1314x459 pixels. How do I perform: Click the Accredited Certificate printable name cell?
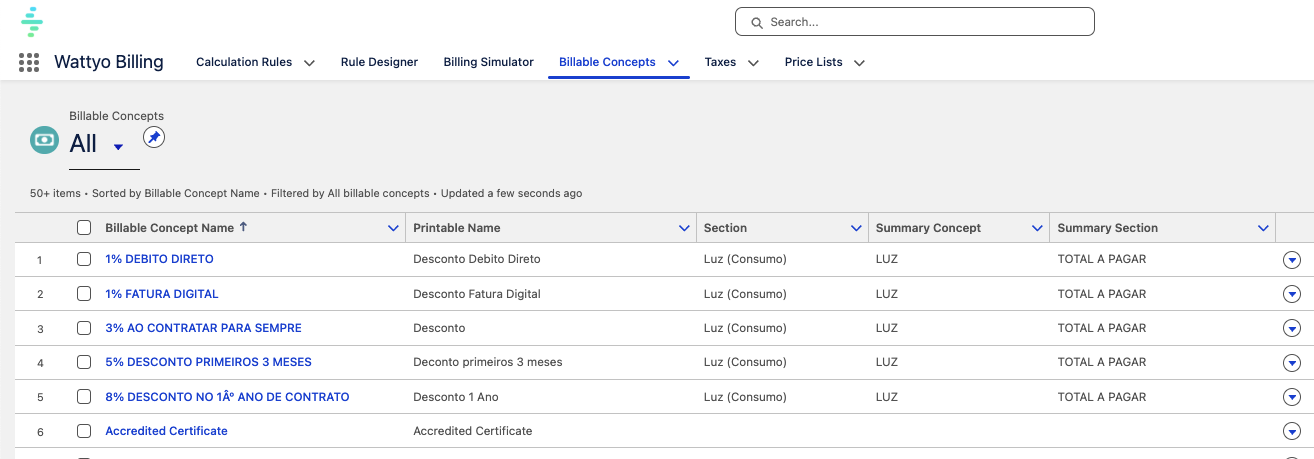(x=472, y=431)
